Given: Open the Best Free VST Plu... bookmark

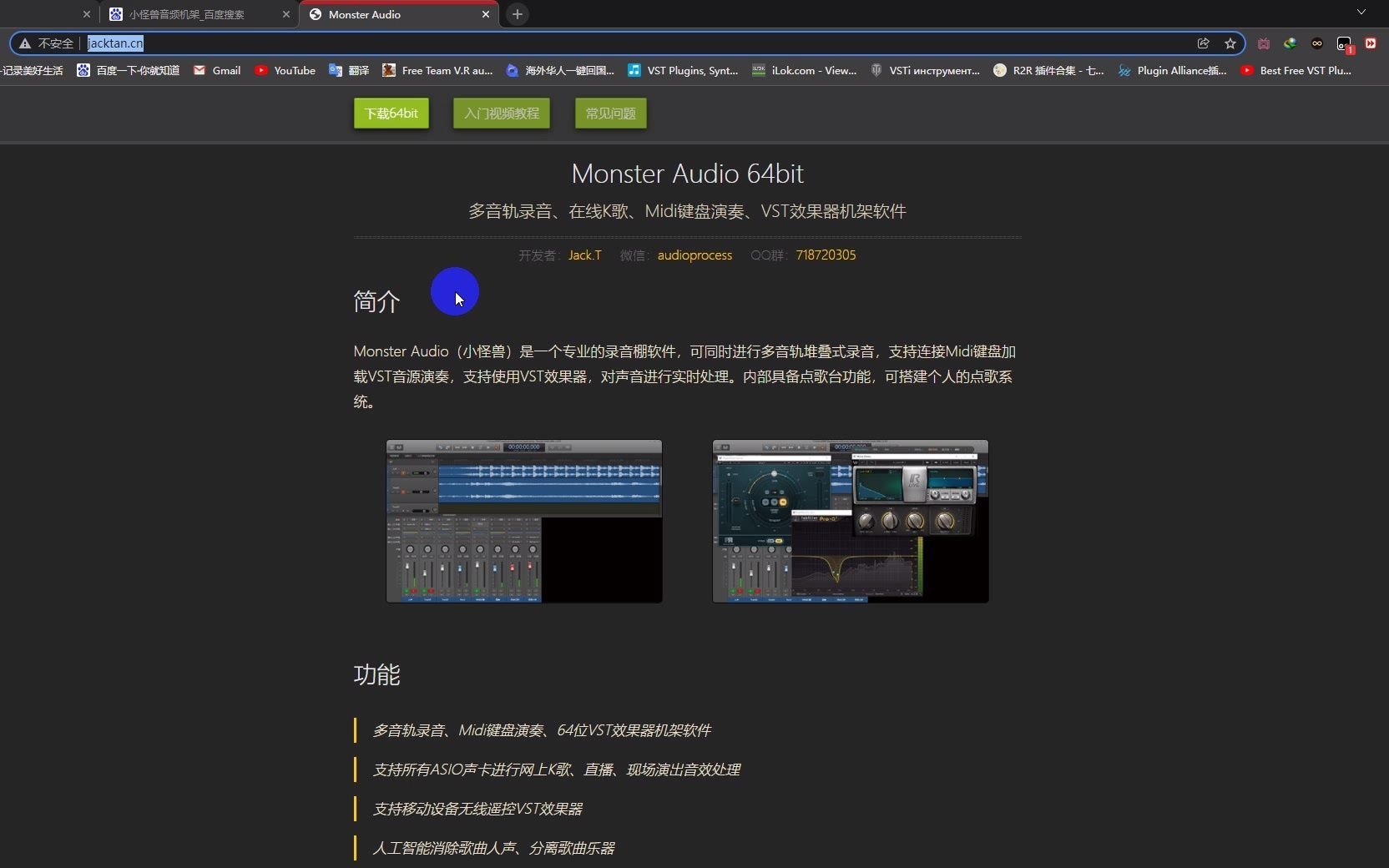Looking at the screenshot, I should tap(1296, 71).
